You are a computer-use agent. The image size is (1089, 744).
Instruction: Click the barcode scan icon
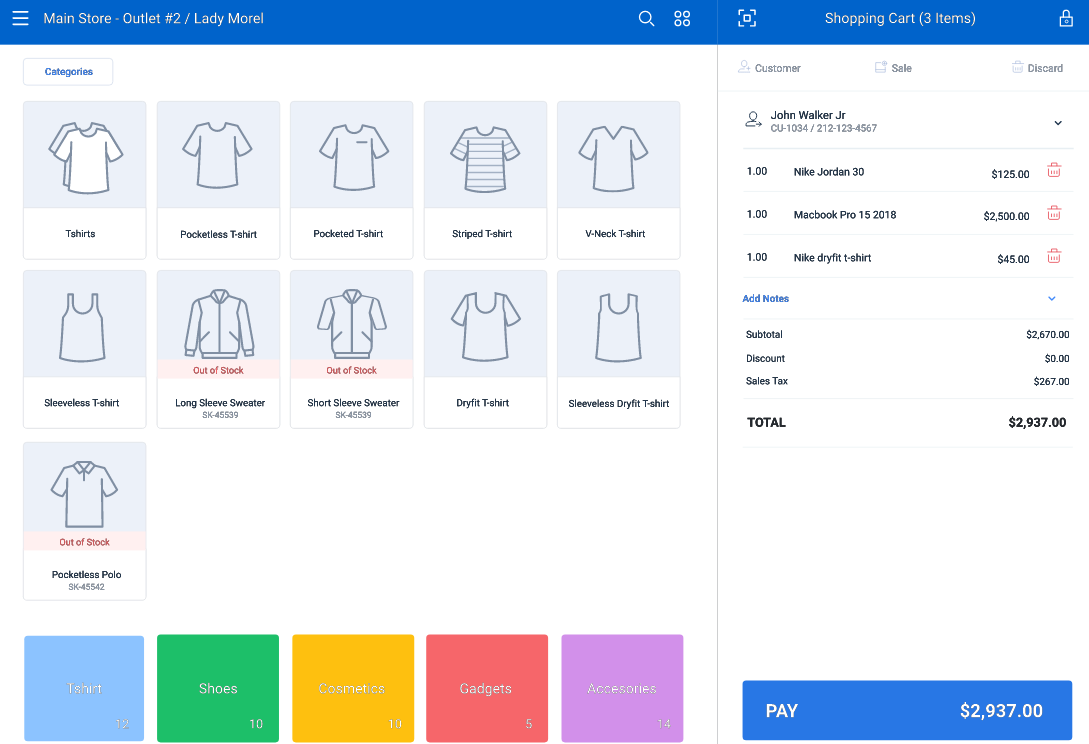point(747,18)
